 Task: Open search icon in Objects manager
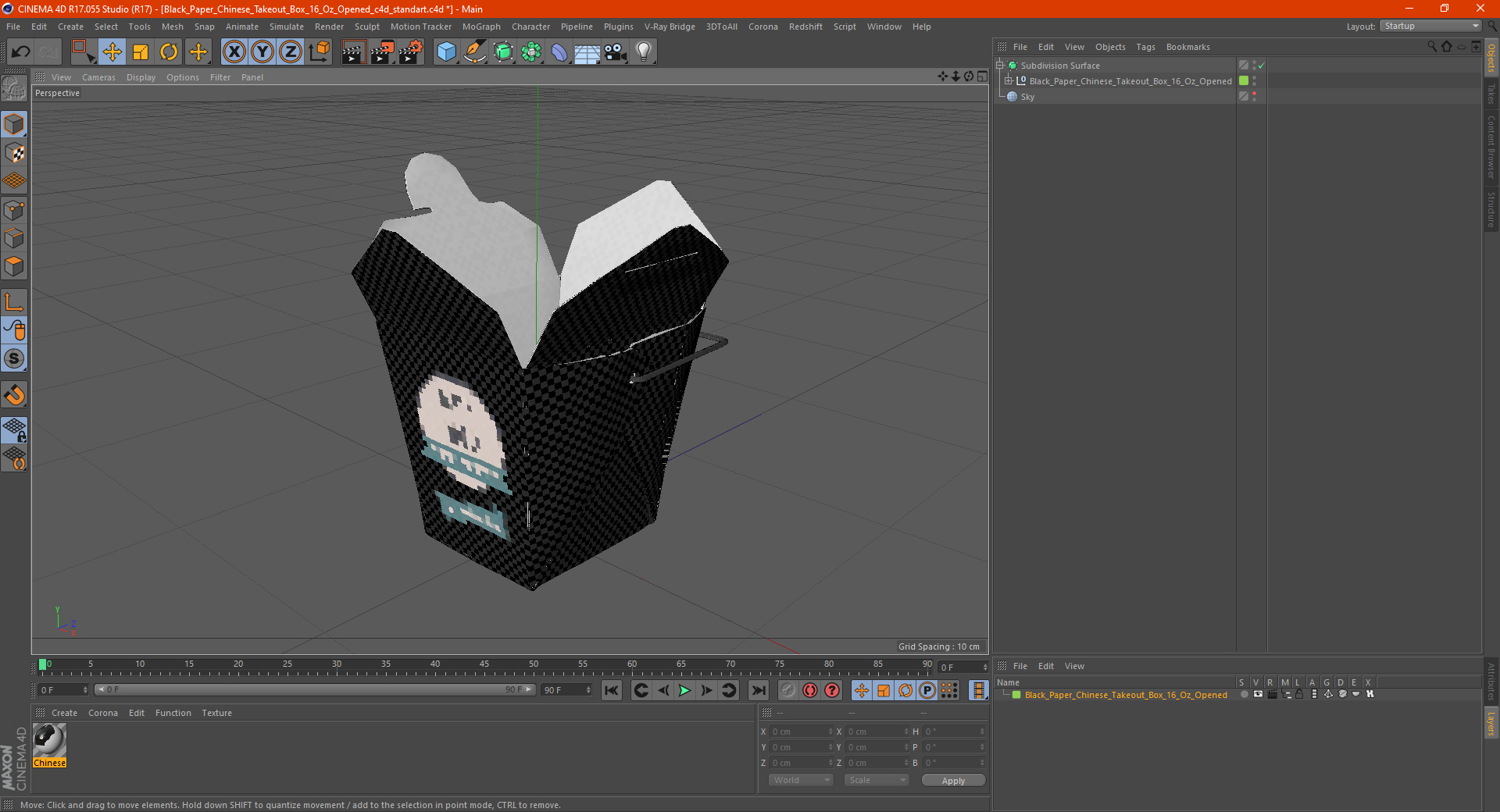tap(1432, 47)
